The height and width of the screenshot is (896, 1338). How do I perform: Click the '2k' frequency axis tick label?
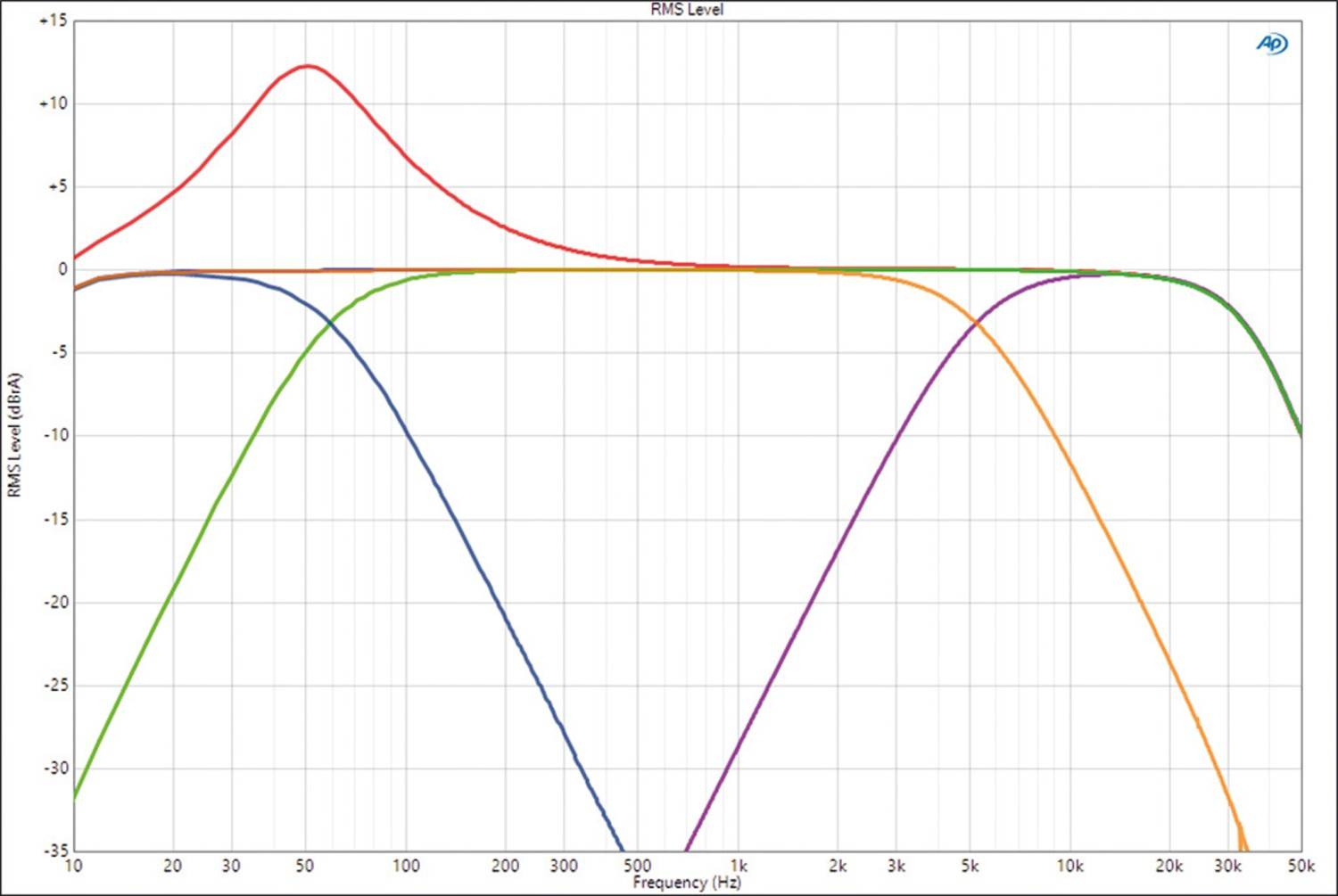838,866
